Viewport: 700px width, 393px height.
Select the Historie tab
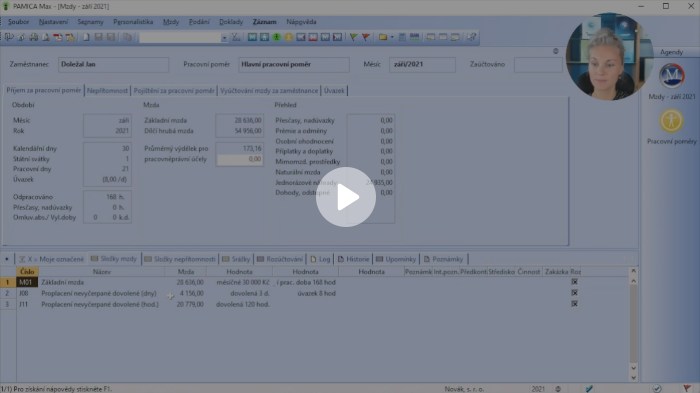(354, 259)
